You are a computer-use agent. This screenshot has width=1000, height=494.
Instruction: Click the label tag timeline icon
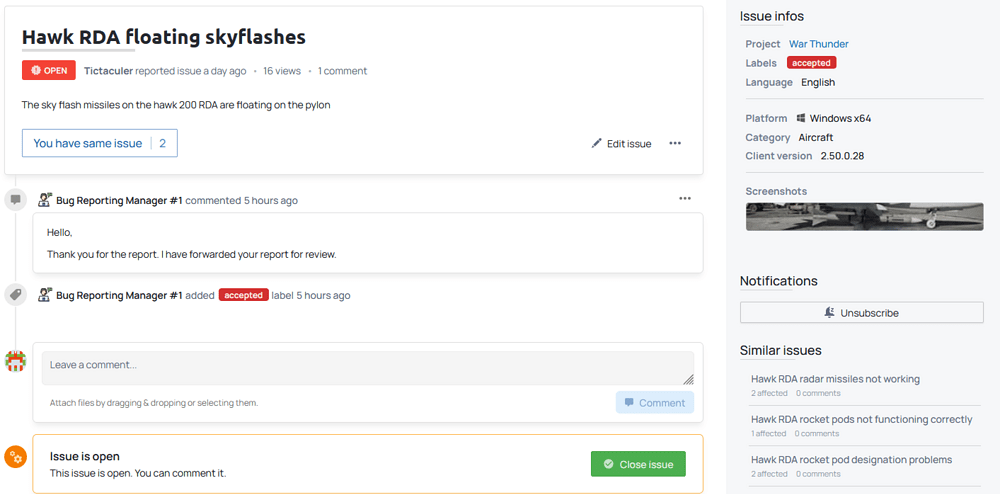click(15, 295)
